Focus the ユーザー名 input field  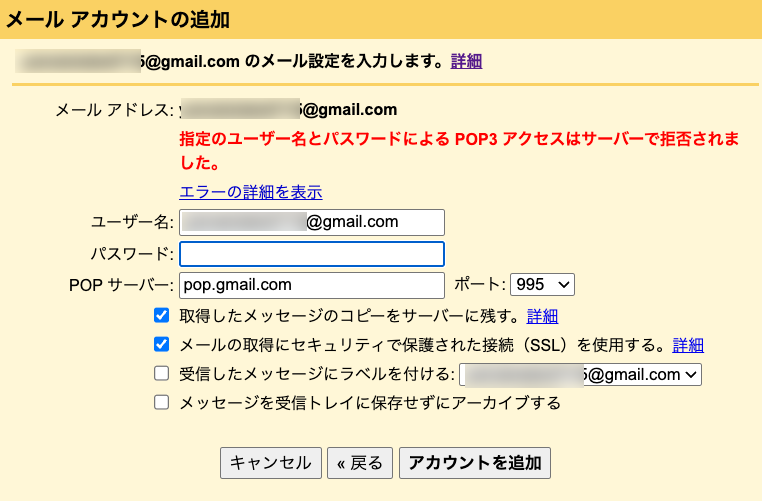(311, 222)
